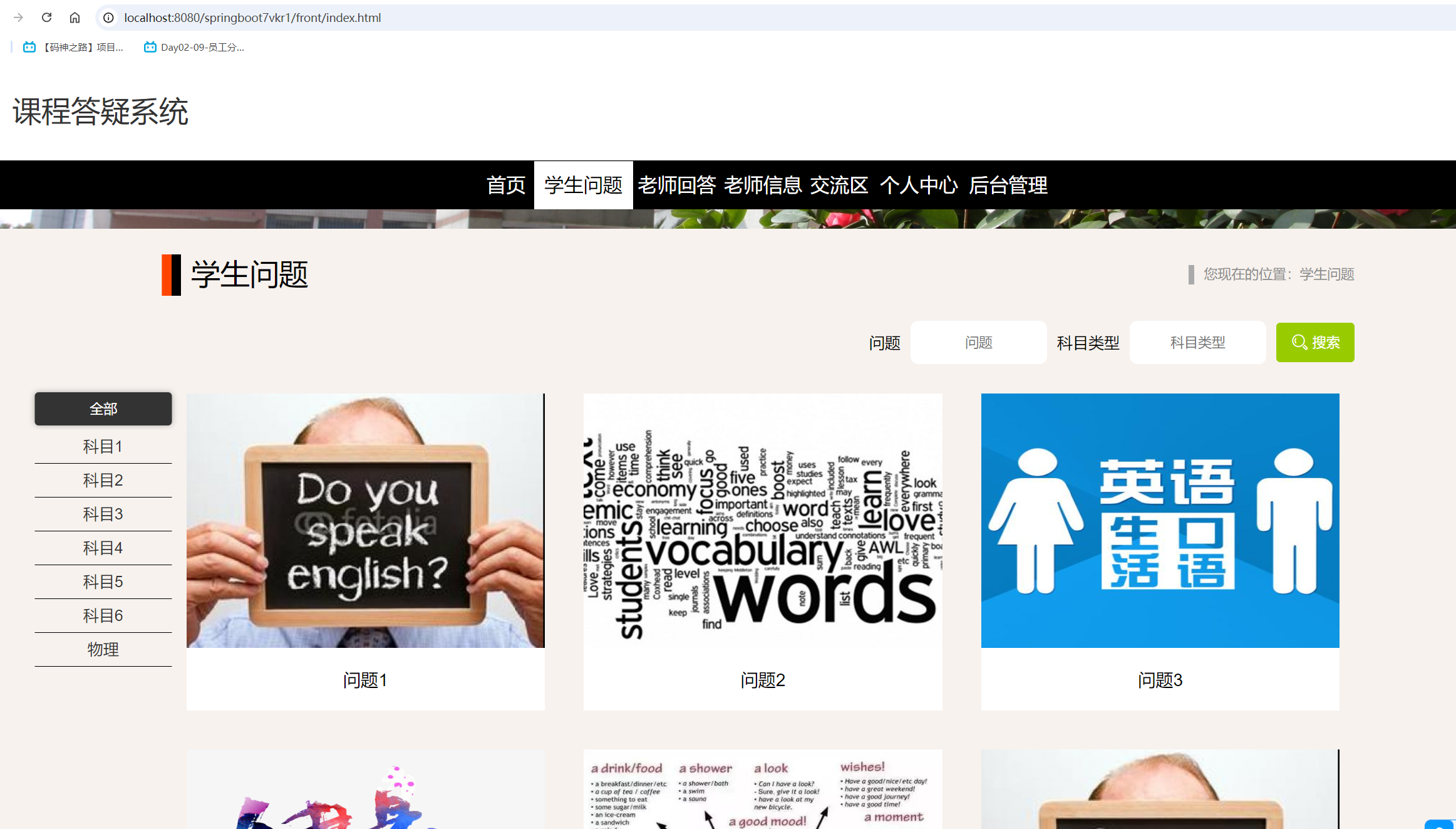Click the browser home icon

coord(75,18)
